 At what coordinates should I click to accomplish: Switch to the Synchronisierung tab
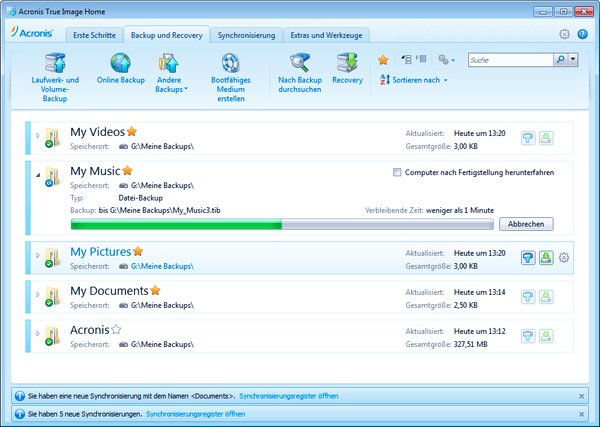(x=245, y=35)
